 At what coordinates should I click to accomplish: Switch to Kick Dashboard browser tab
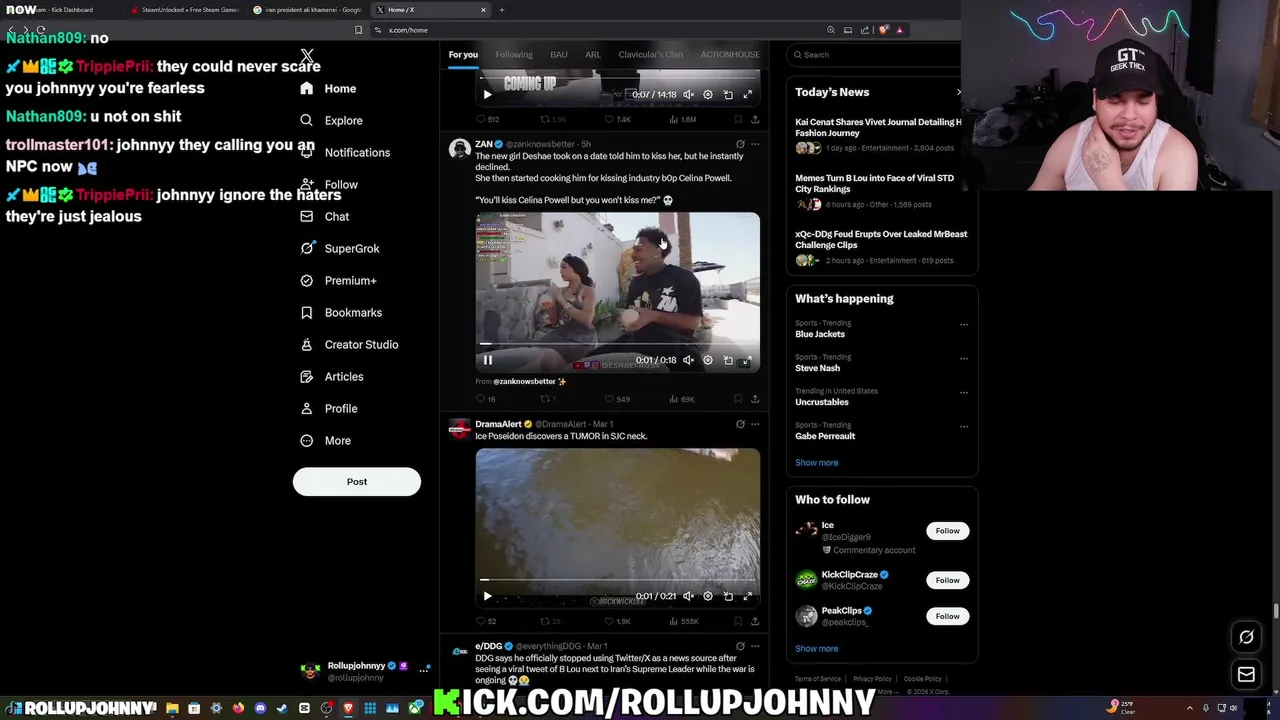62,10
